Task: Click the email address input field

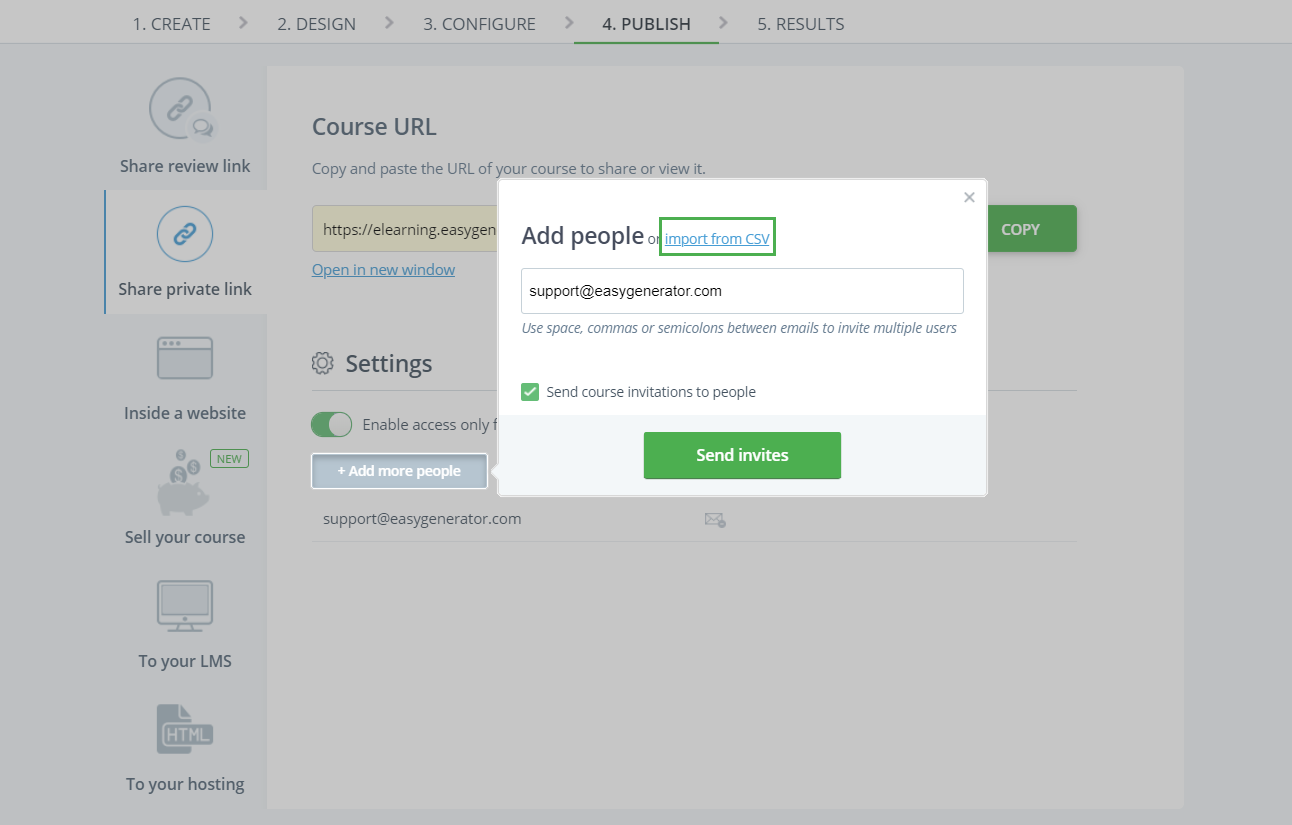Action: (742, 291)
